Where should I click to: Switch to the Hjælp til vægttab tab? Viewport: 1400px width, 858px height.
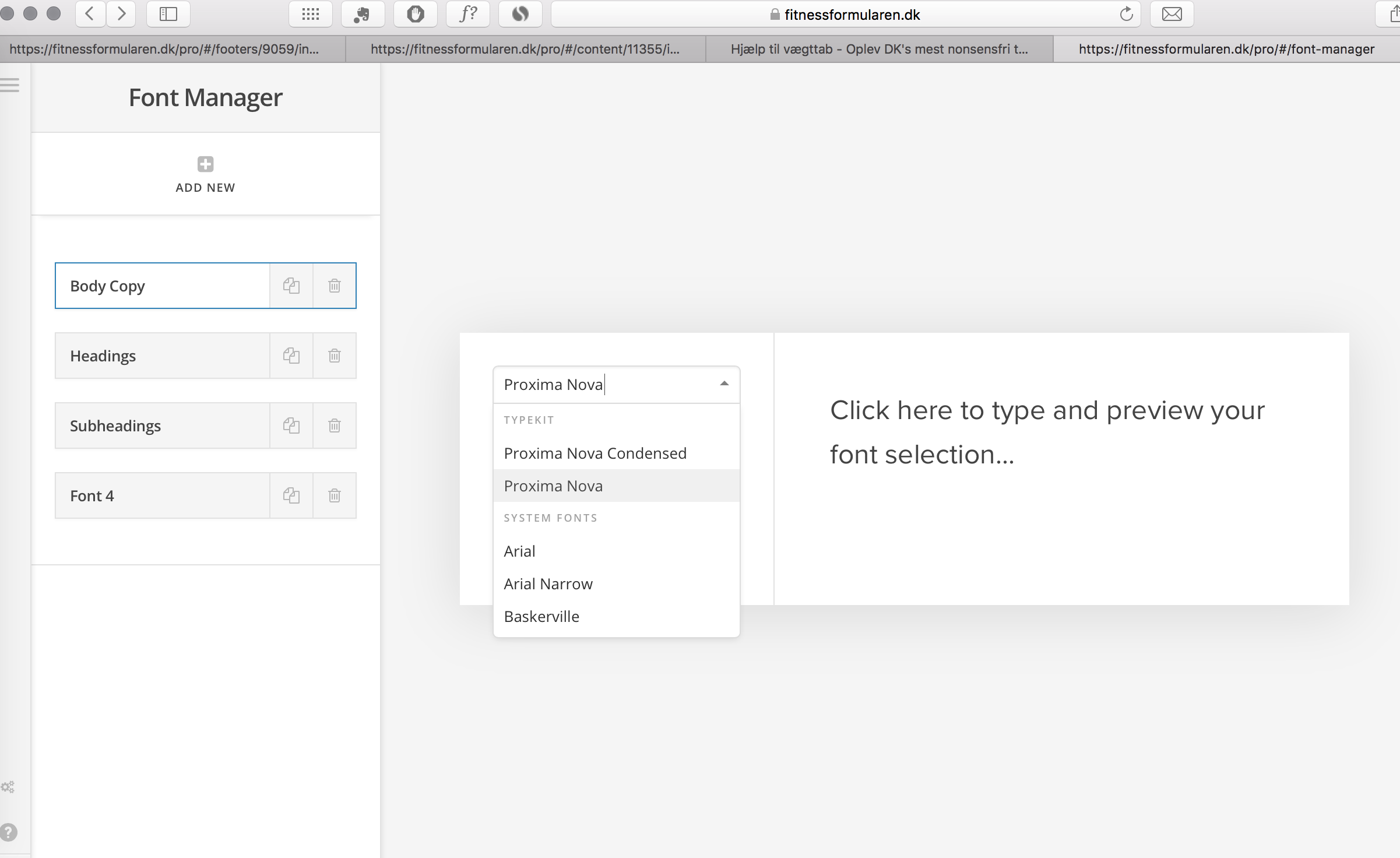point(880,49)
